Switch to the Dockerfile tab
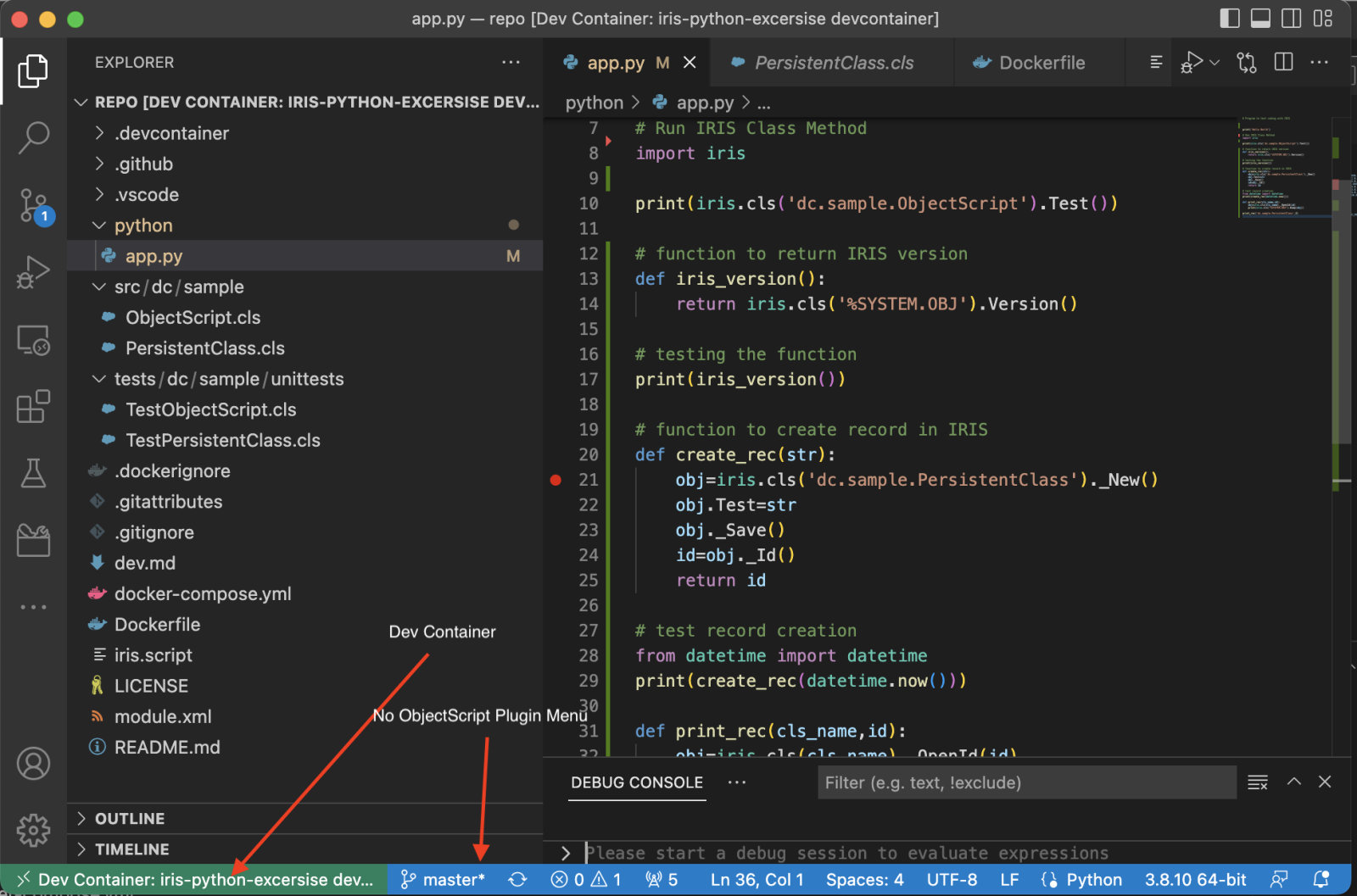1357x896 pixels. pos(1041,63)
